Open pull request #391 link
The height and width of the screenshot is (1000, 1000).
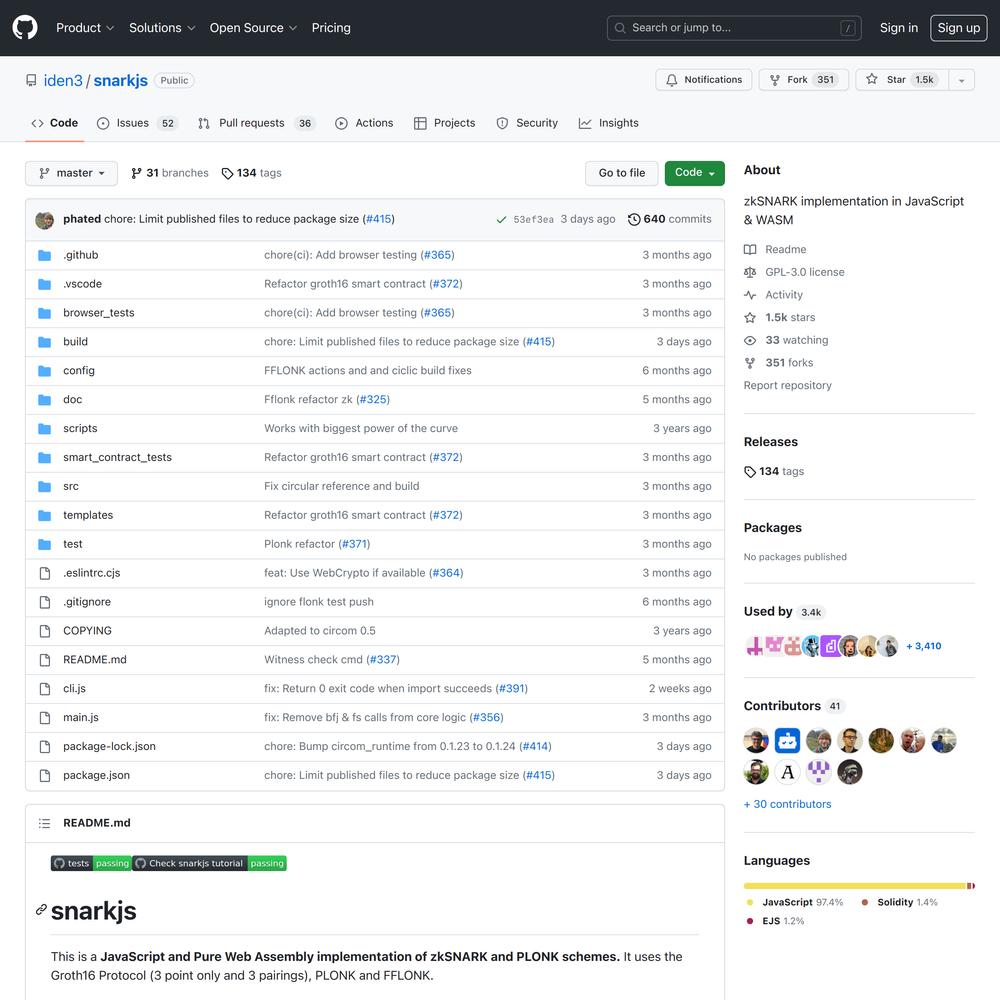511,689
